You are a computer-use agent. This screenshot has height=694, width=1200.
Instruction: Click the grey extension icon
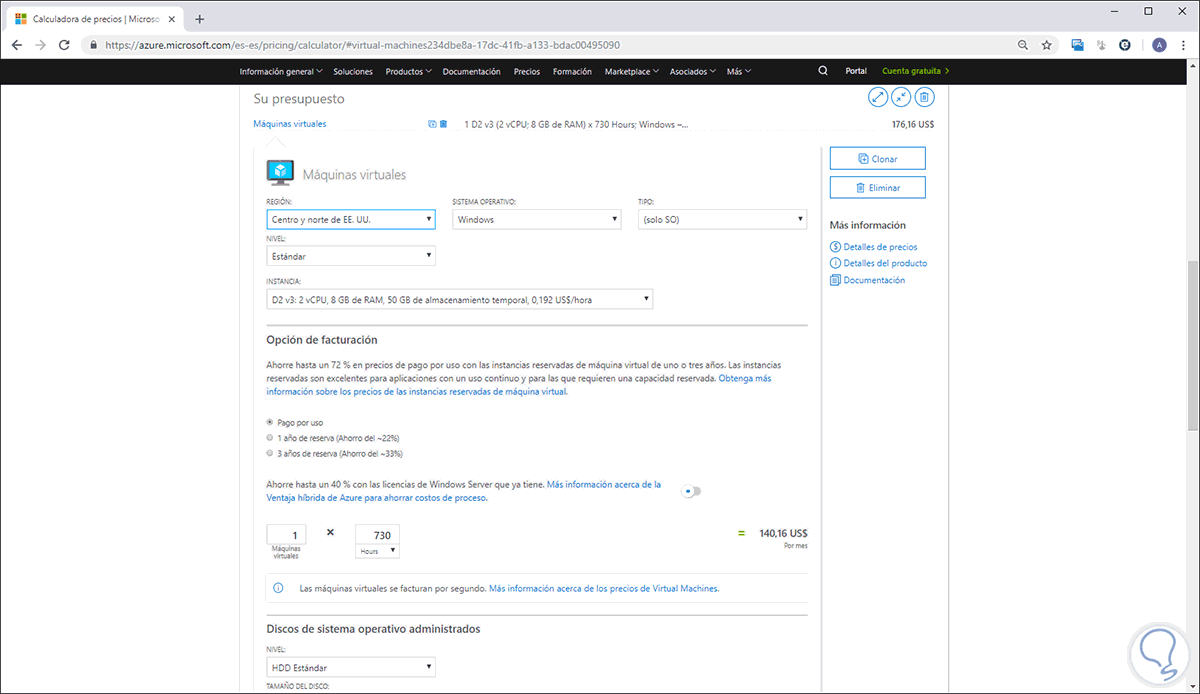(1101, 45)
